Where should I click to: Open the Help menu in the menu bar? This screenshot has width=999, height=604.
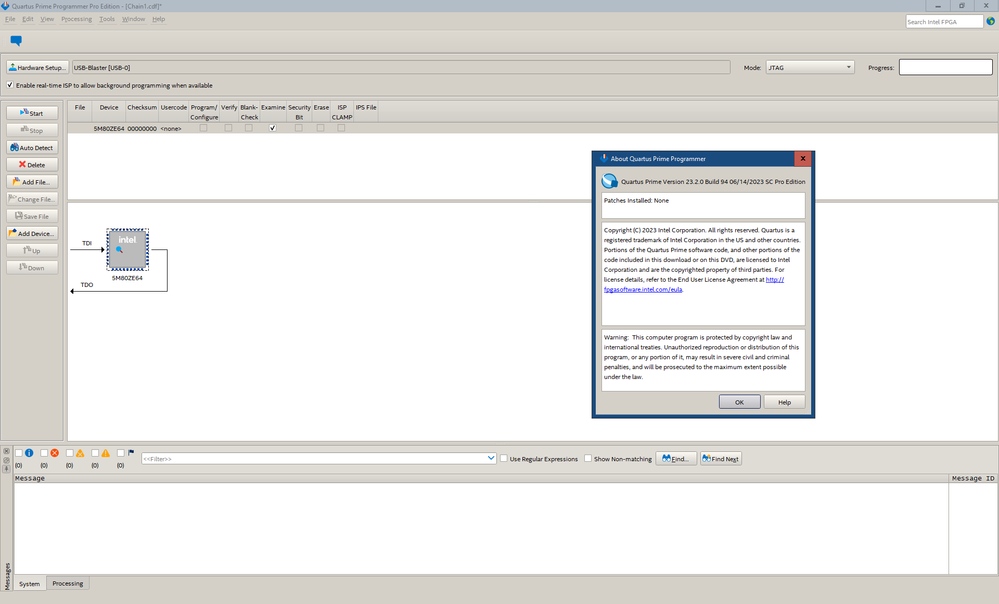pos(159,19)
